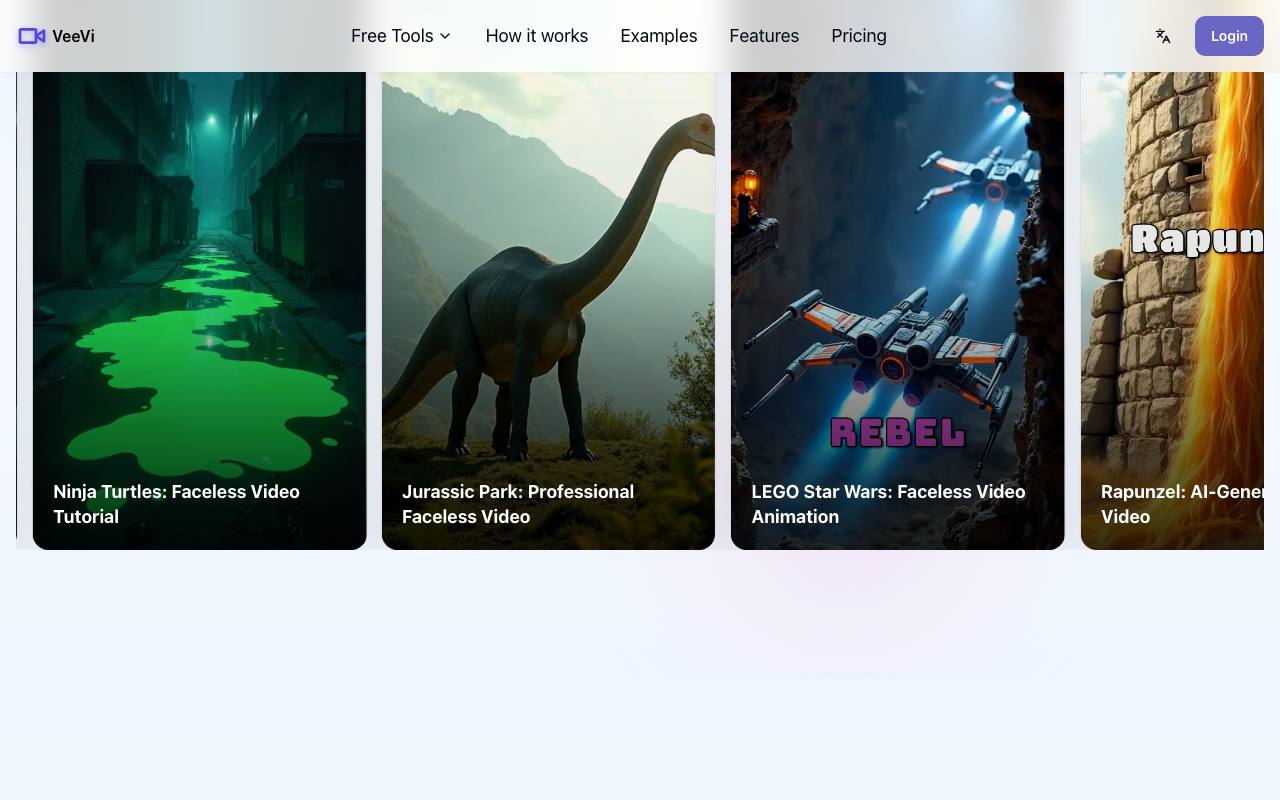Expand the Free Tools dropdown menu
The height and width of the screenshot is (800, 1280).
click(401, 36)
